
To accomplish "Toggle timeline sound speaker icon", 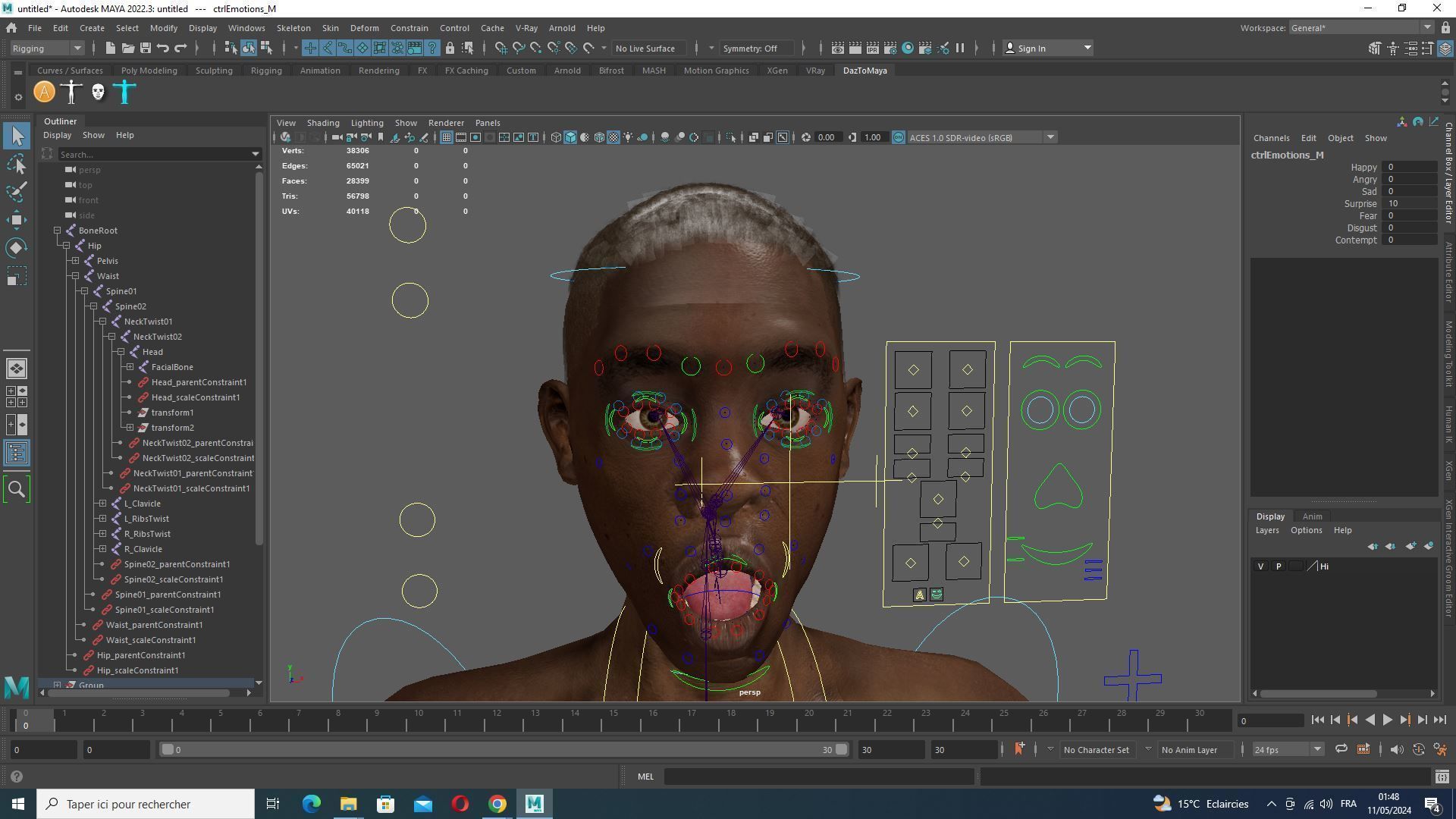I will 1397,750.
